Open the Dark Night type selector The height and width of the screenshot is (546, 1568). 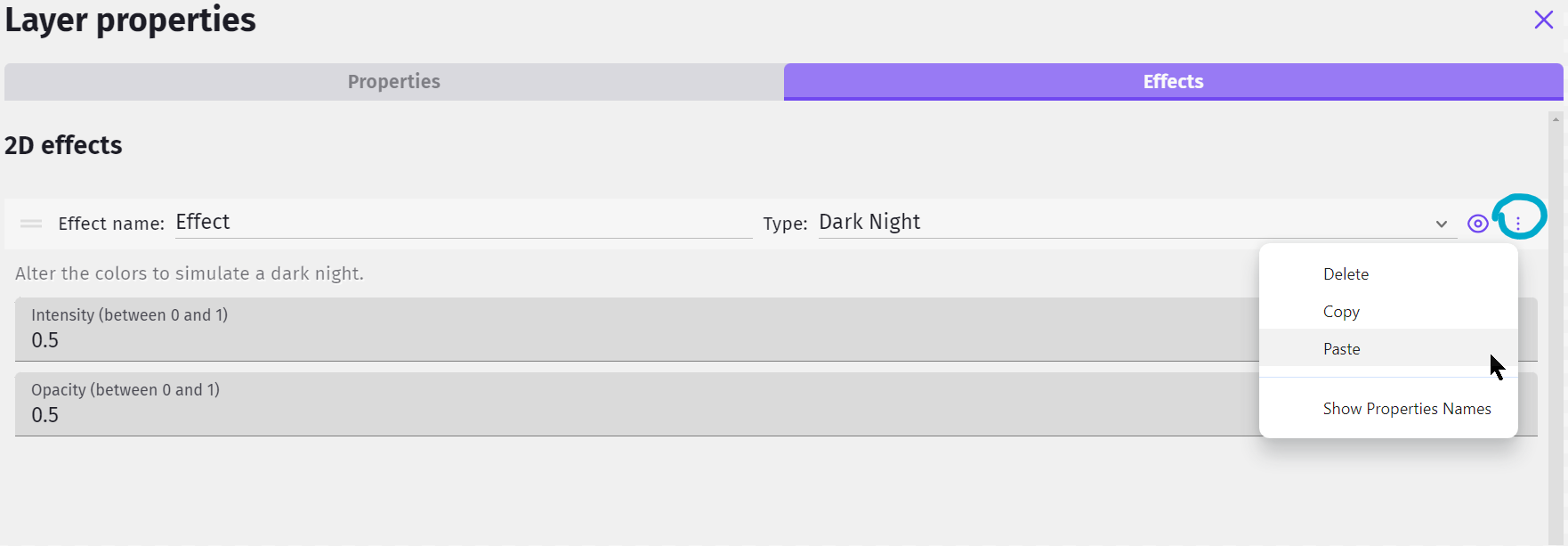1121,222
